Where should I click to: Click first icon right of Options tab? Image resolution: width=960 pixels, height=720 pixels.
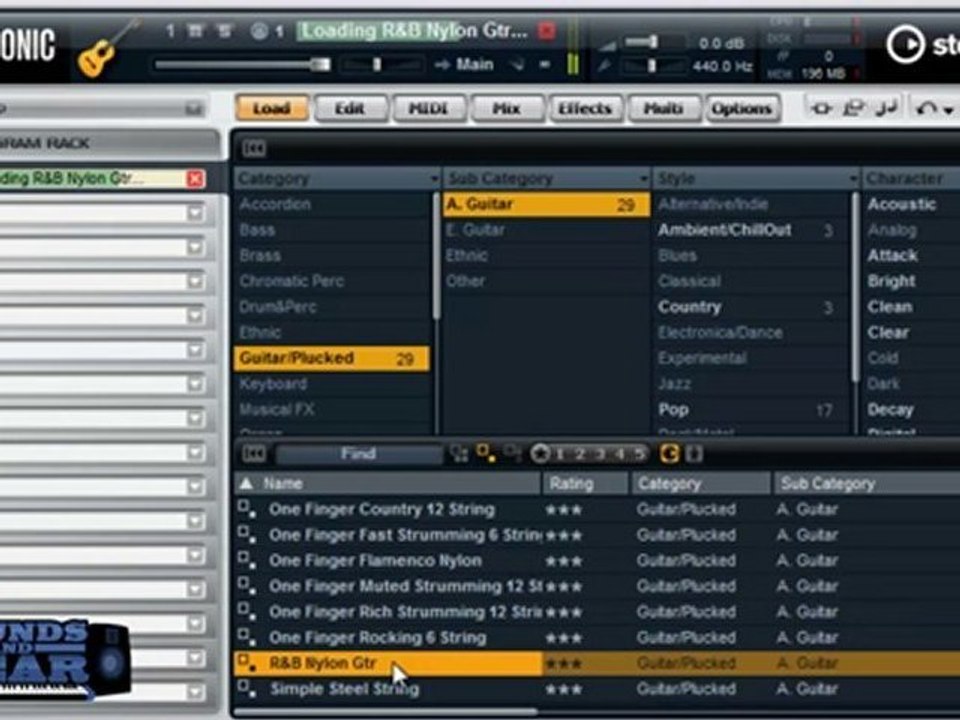tap(822, 108)
